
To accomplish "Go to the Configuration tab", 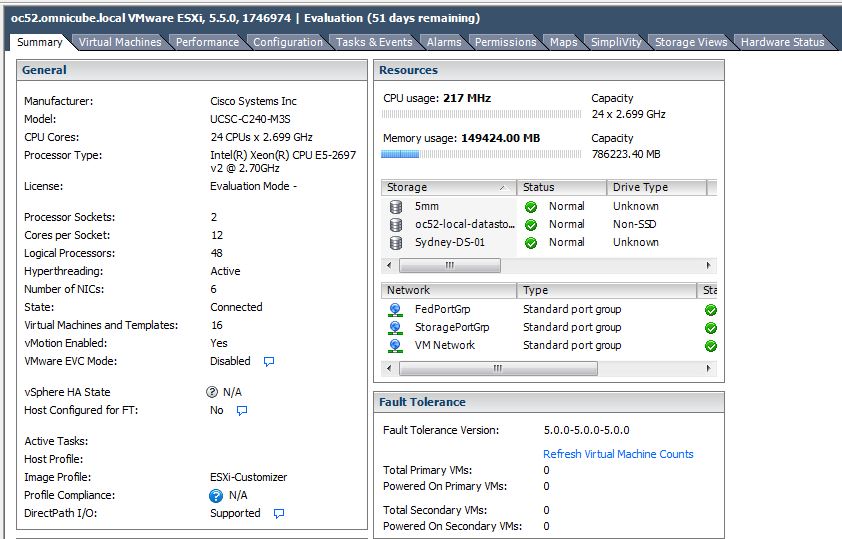I will tap(288, 42).
